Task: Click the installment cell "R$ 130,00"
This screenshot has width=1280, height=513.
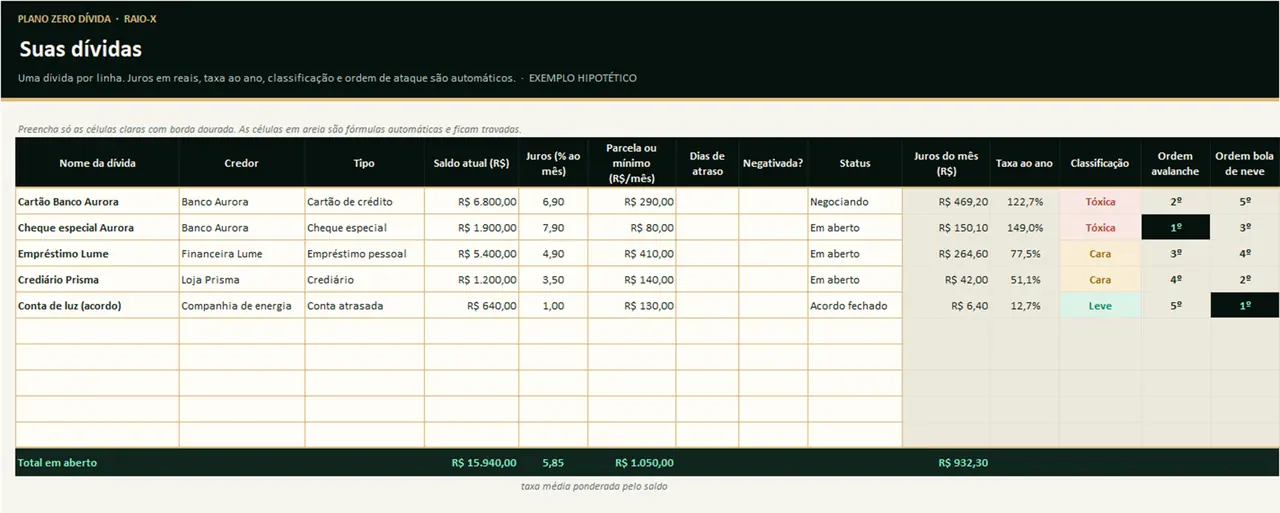Action: [632, 305]
